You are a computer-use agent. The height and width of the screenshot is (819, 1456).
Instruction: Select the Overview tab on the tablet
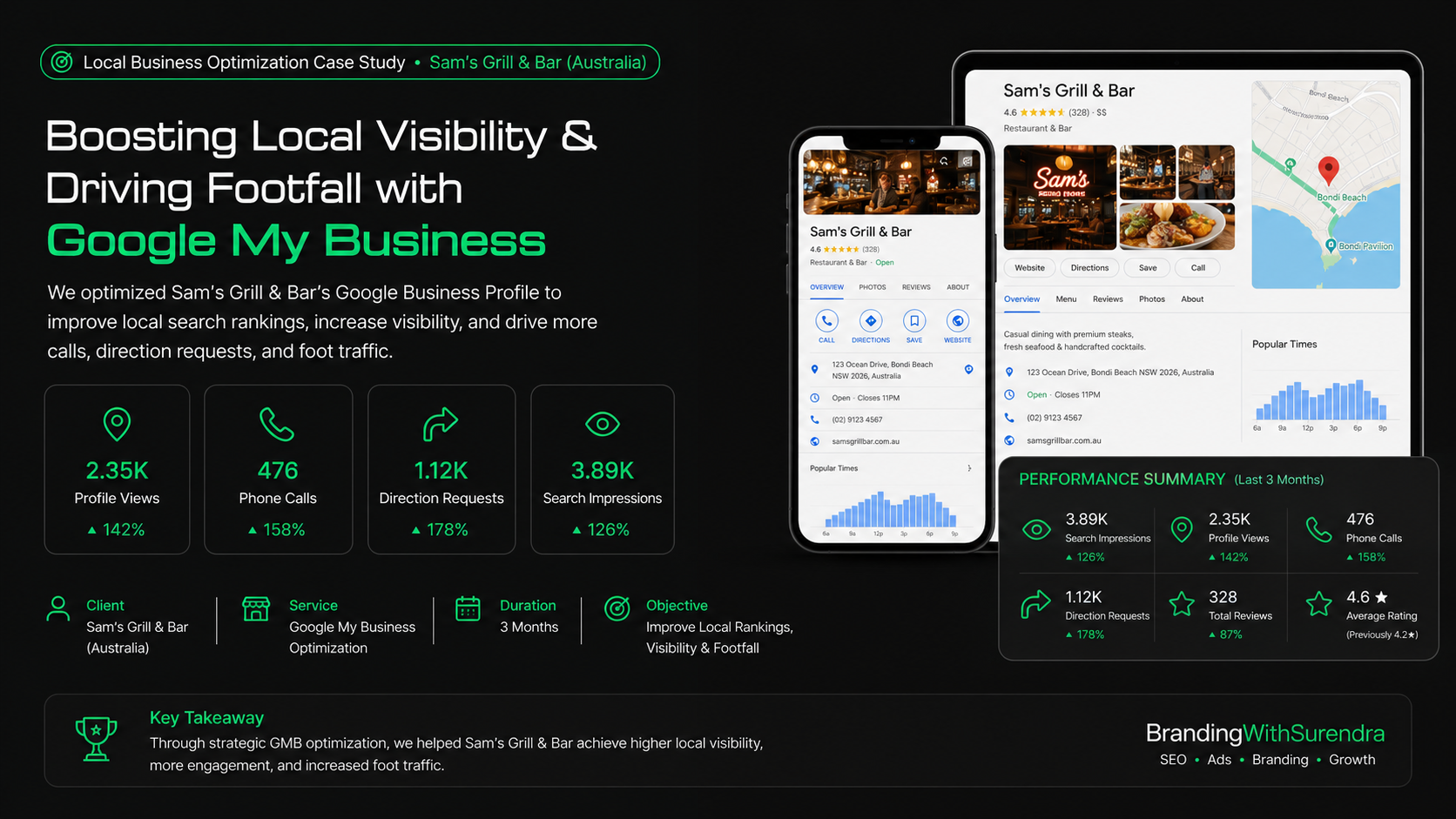click(x=1021, y=299)
